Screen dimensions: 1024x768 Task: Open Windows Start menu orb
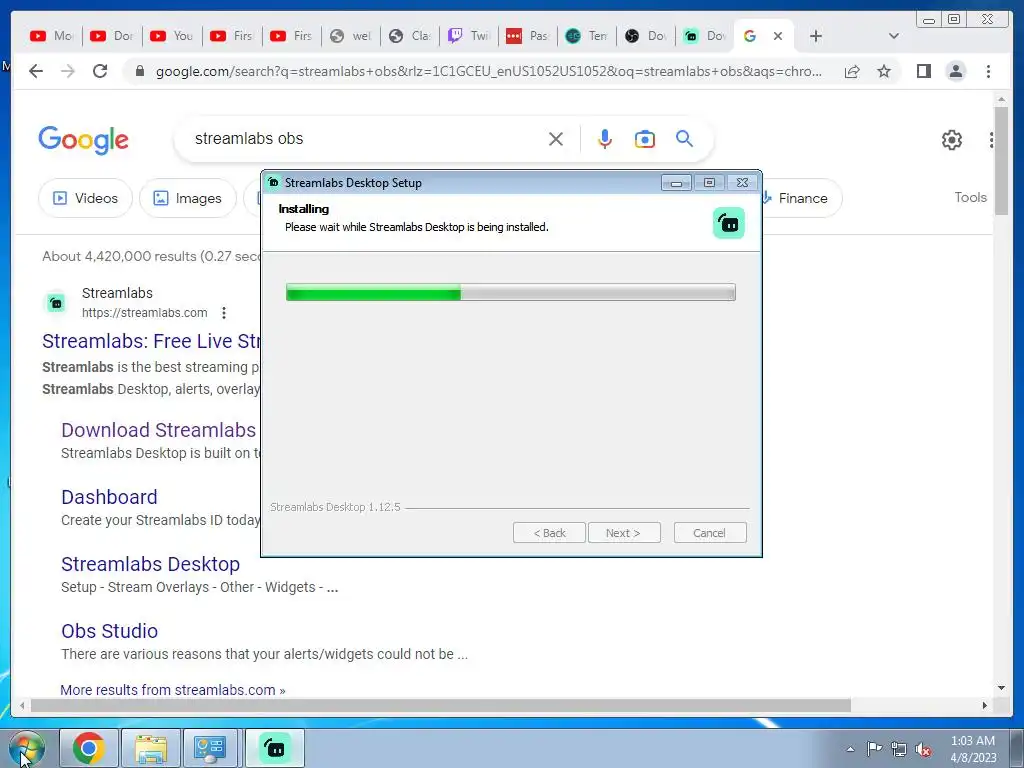pyautogui.click(x=27, y=748)
